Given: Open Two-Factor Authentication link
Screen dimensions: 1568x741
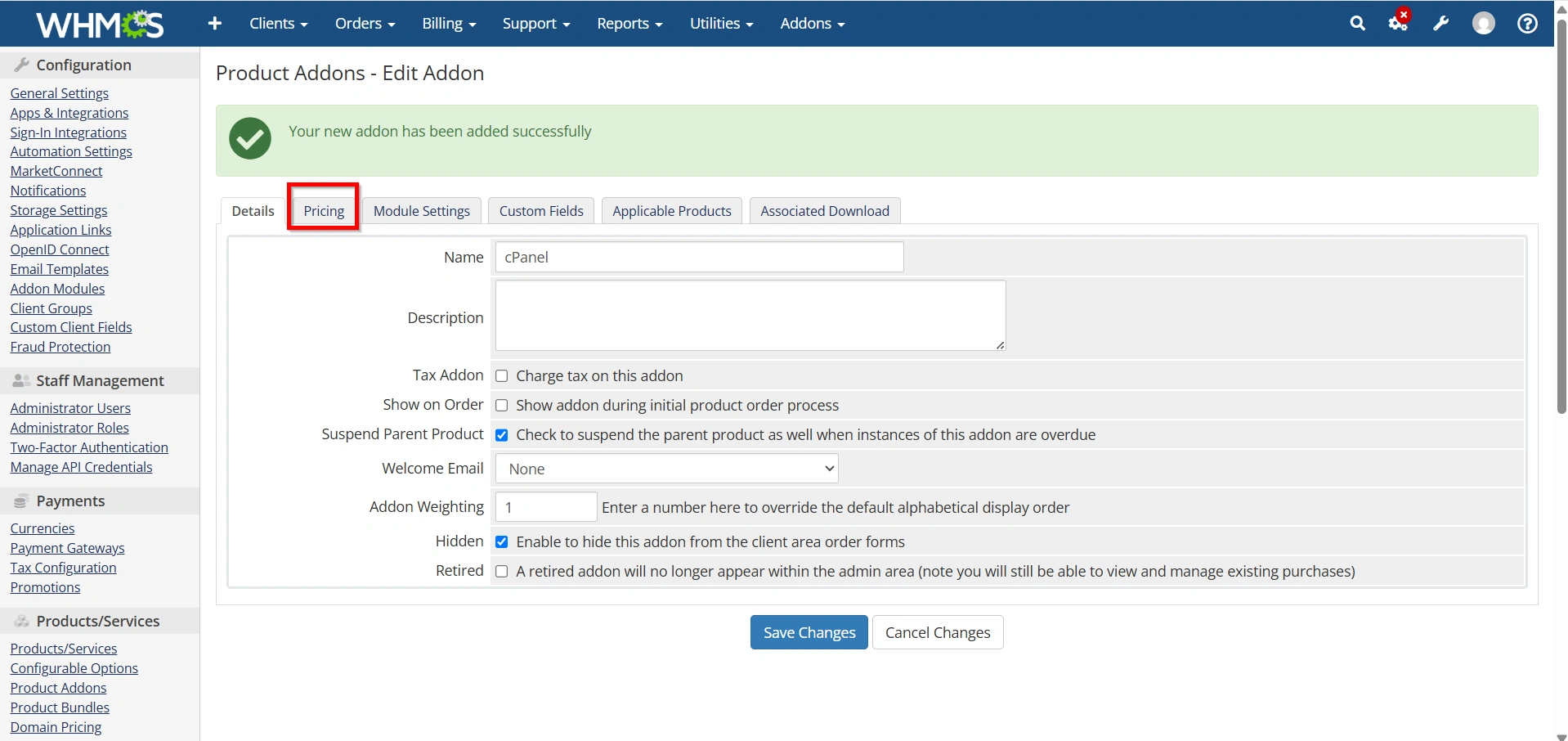Looking at the screenshot, I should (x=89, y=447).
